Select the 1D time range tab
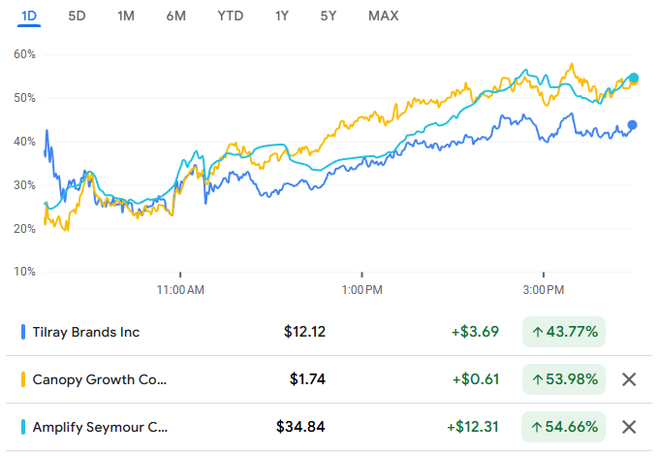This screenshot has height=456, width=660. (29, 16)
